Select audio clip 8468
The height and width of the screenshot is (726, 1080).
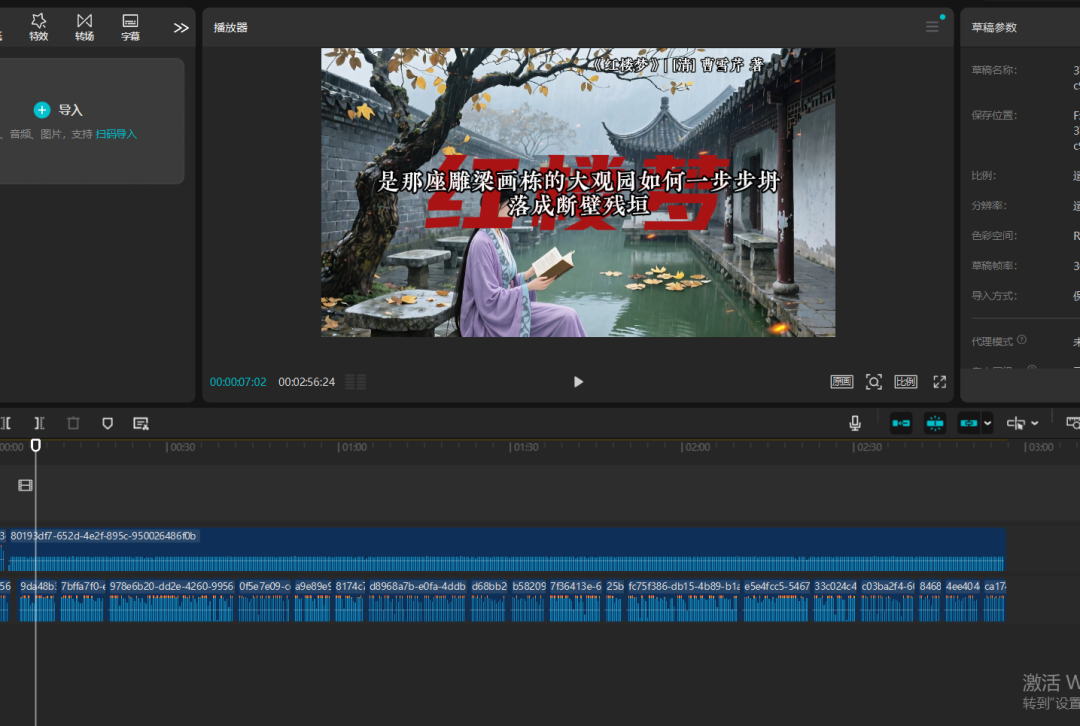tap(929, 601)
